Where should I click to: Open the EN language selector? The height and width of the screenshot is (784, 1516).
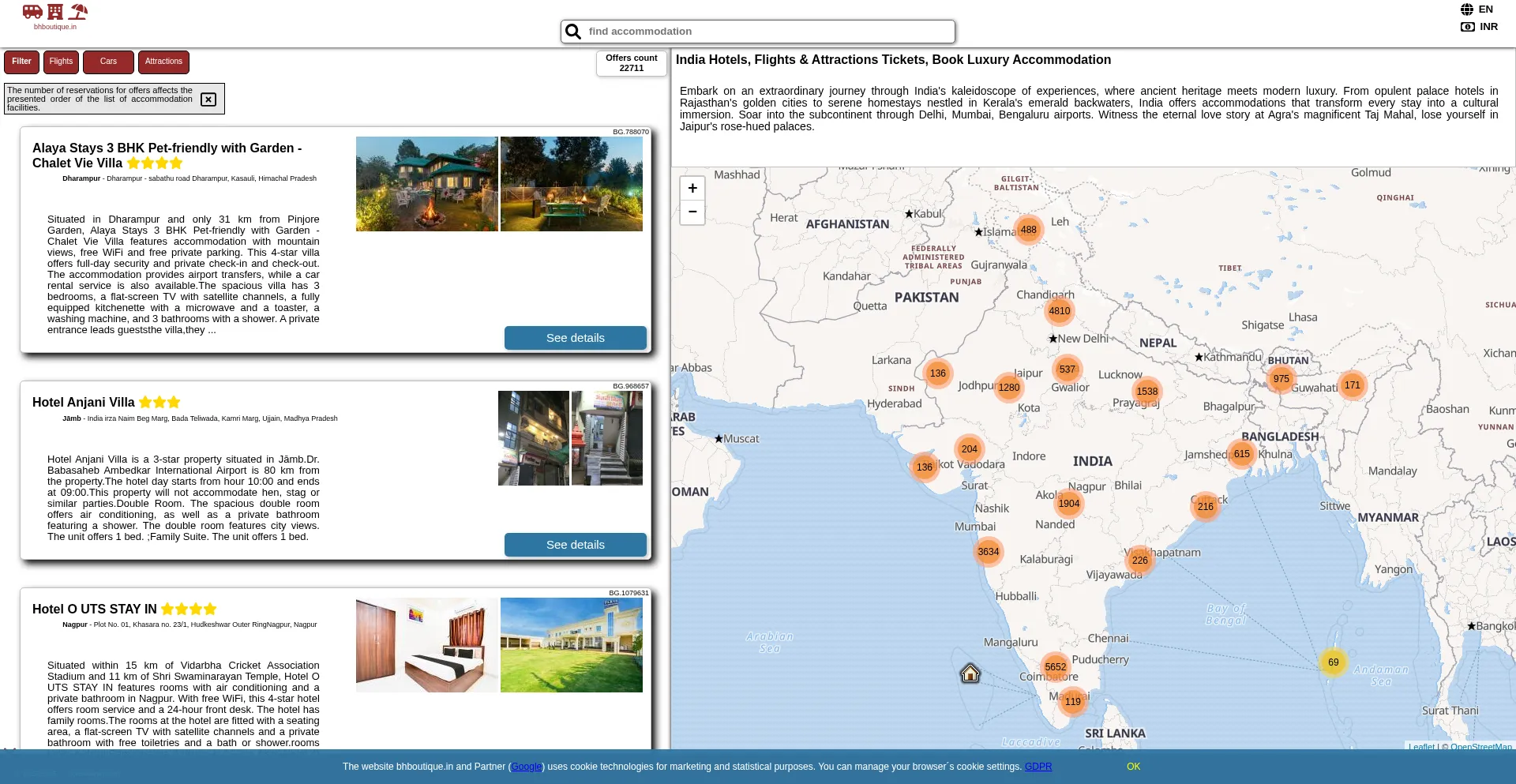pos(1485,9)
